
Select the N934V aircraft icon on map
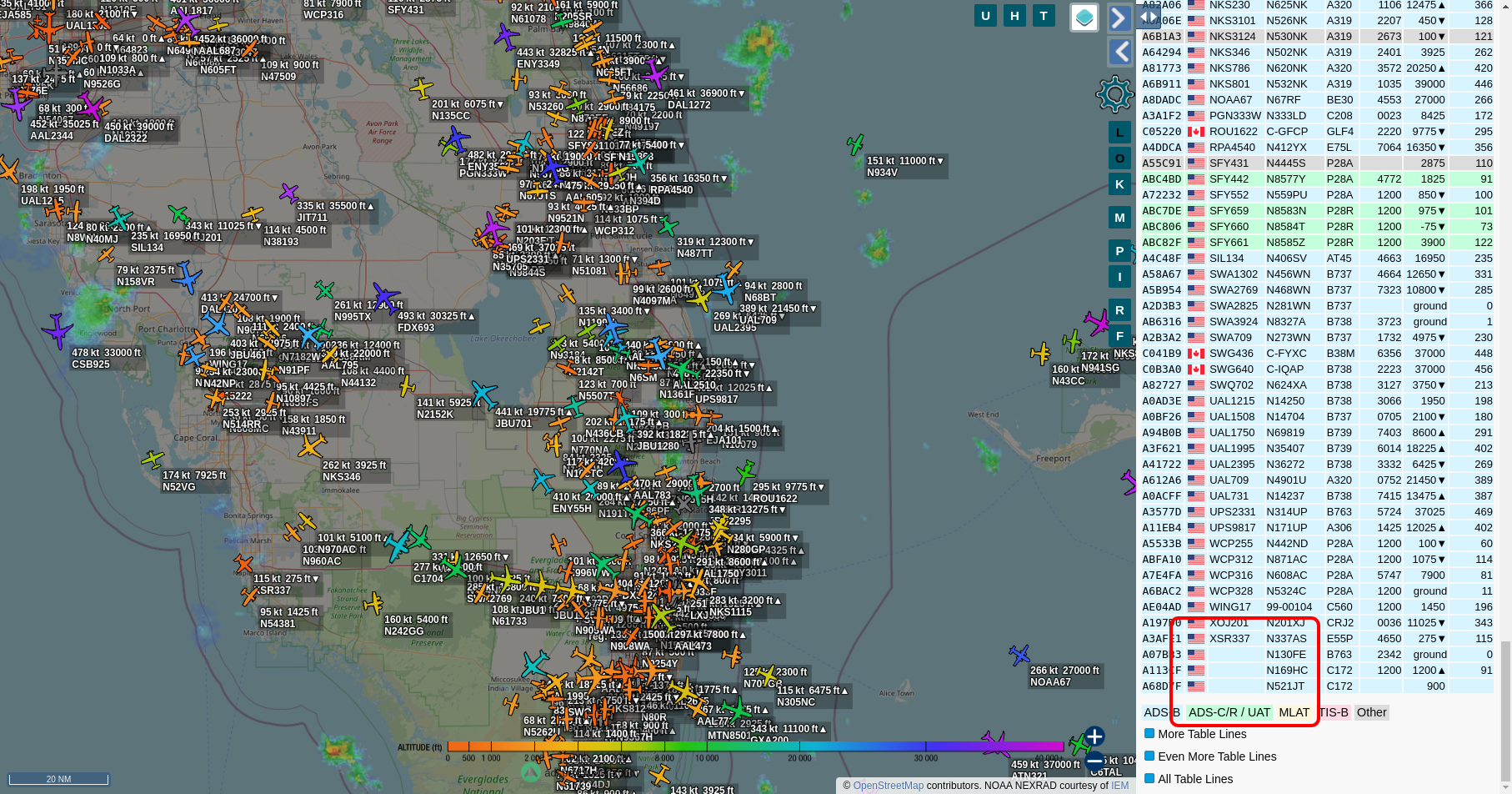coord(855,145)
